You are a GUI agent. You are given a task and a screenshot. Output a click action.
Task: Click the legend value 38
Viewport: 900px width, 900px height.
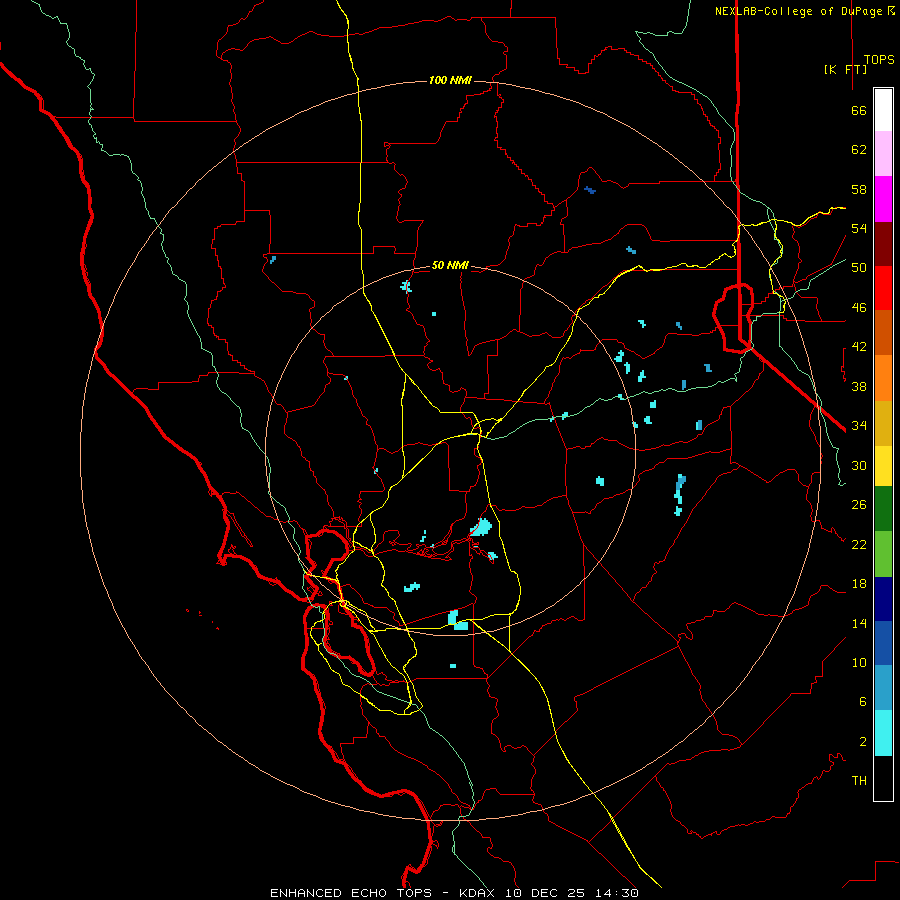pyautogui.click(x=859, y=386)
